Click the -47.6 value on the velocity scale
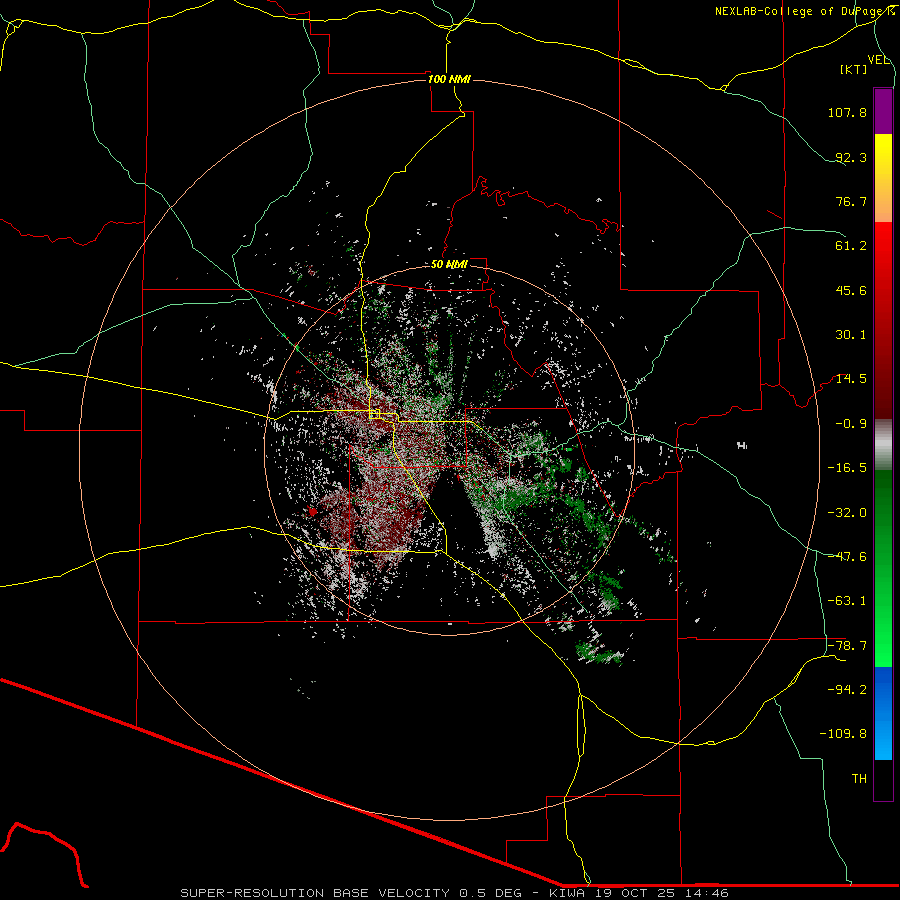The width and height of the screenshot is (900, 900). tap(847, 557)
